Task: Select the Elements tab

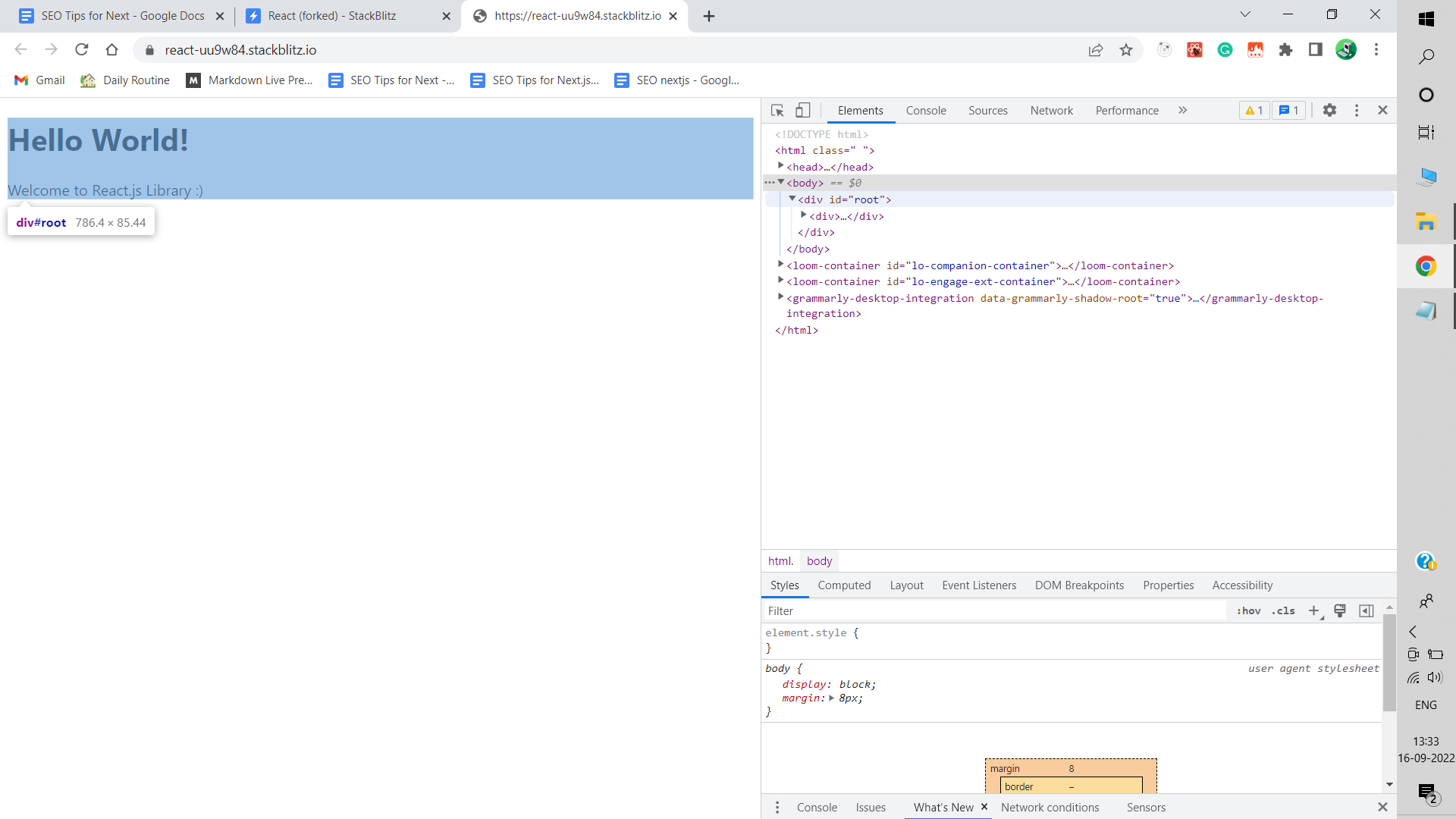Action: pyautogui.click(x=860, y=111)
